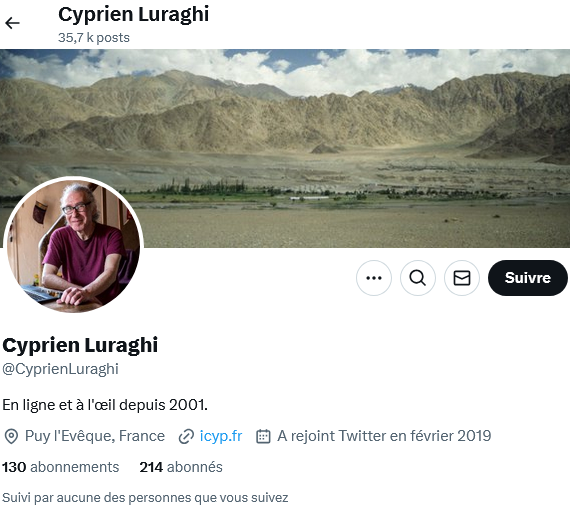Click 'Suivi par aucune des personnes' text
The height and width of the screenshot is (516, 570).
click(x=145, y=497)
